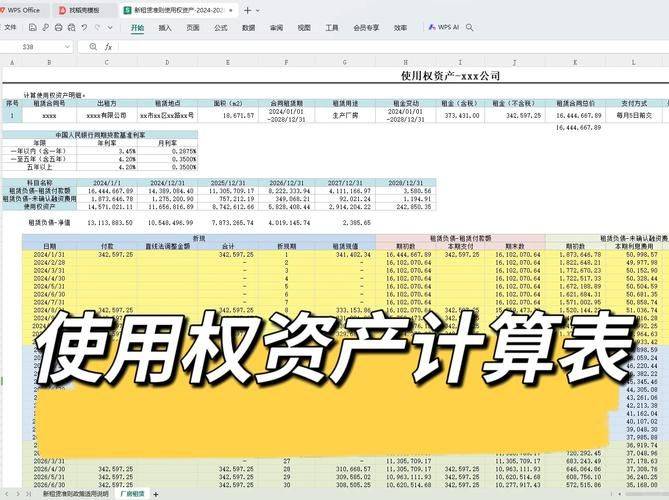The width and height of the screenshot is (669, 500).
Task: Select the 效率 ribbon tab
Action: coord(400,28)
